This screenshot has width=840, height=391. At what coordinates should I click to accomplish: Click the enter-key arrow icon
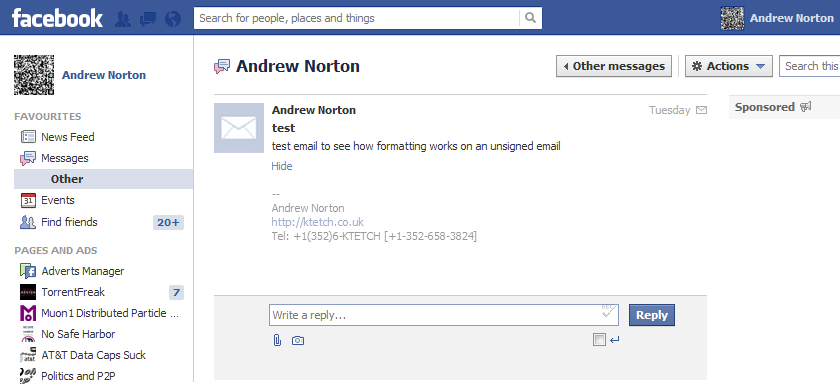tap(614, 340)
